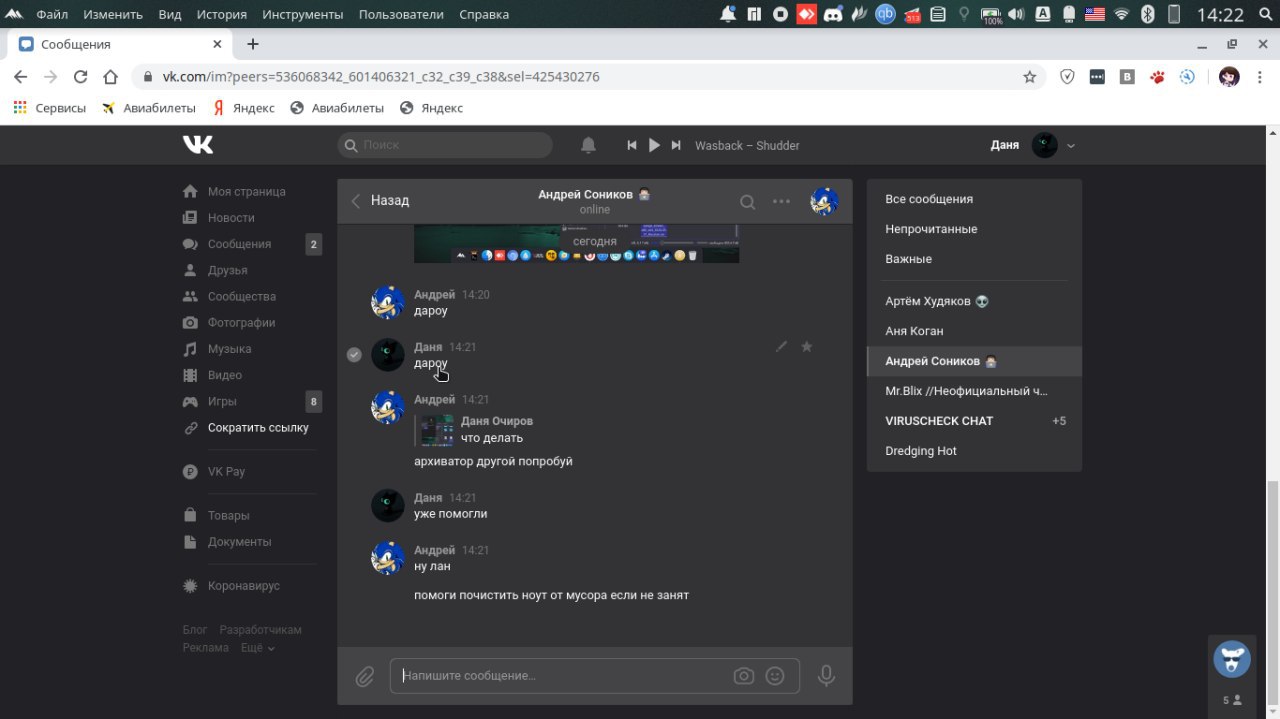Open the Сервисы apps bookmark
This screenshot has width=1280, height=719.
click(x=49, y=108)
